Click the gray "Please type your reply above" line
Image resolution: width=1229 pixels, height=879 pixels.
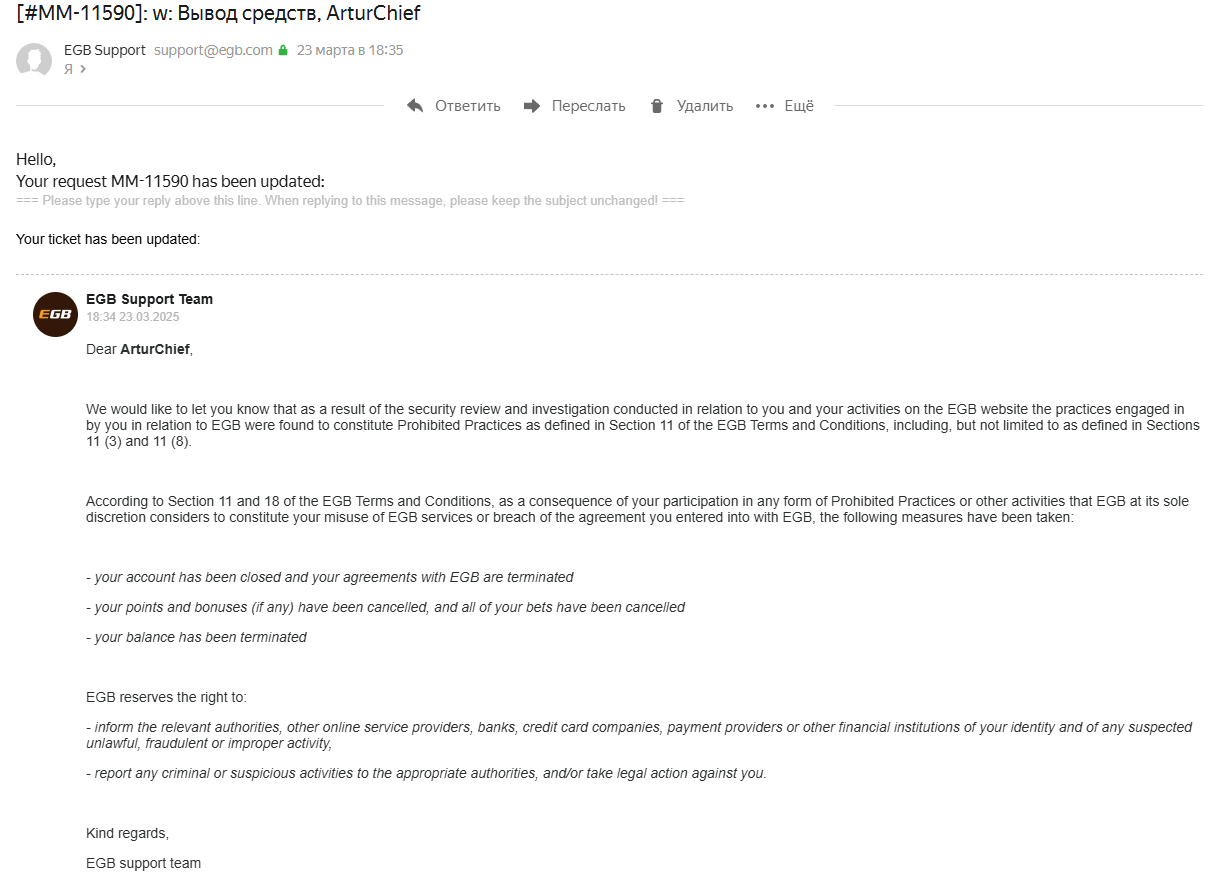[350, 201]
